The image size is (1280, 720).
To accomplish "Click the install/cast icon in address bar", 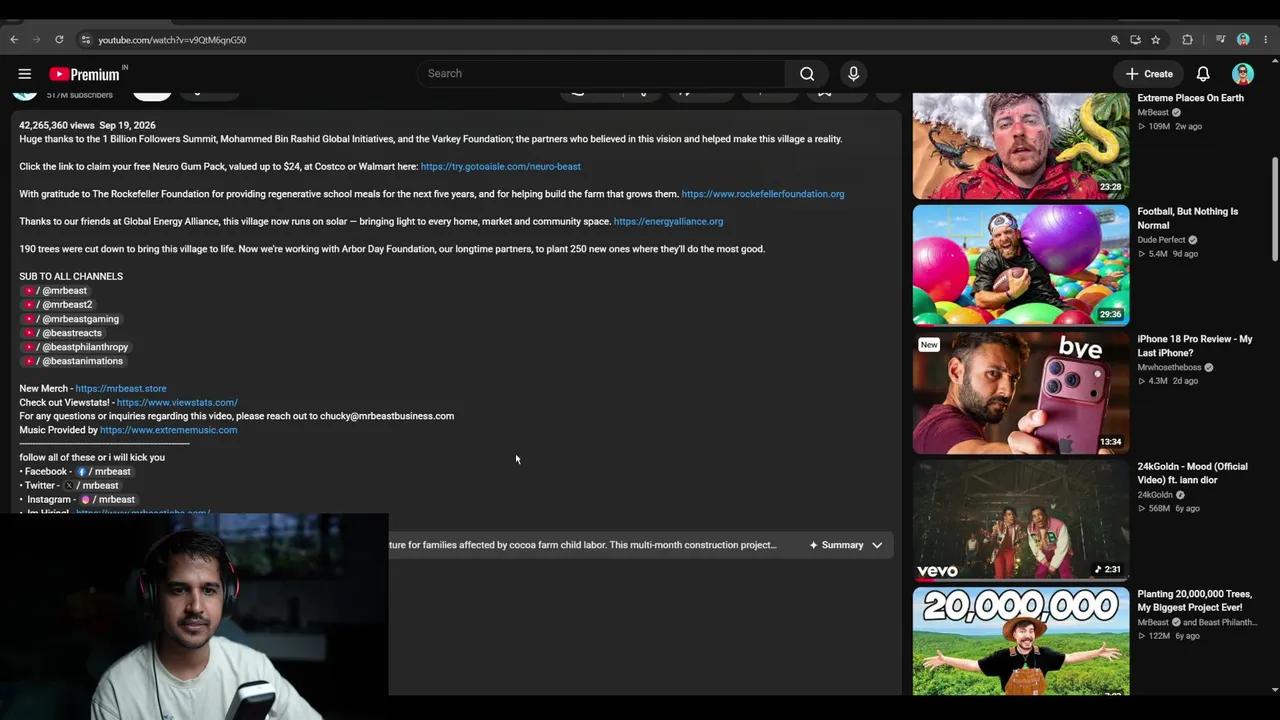I will pos(1135,40).
